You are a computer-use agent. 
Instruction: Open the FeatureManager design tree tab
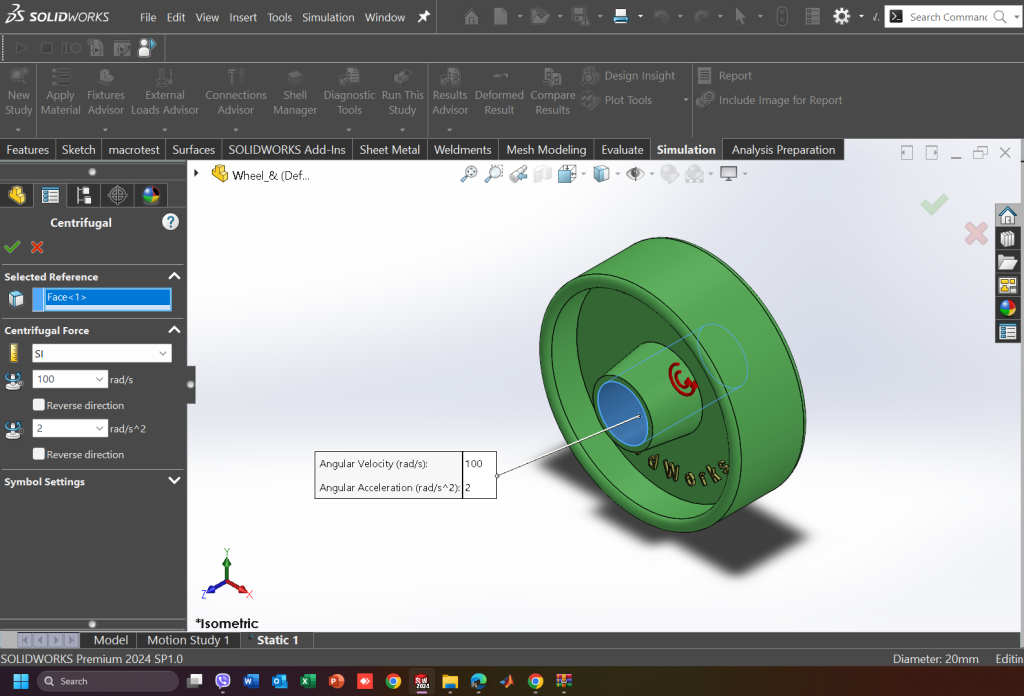[16, 195]
